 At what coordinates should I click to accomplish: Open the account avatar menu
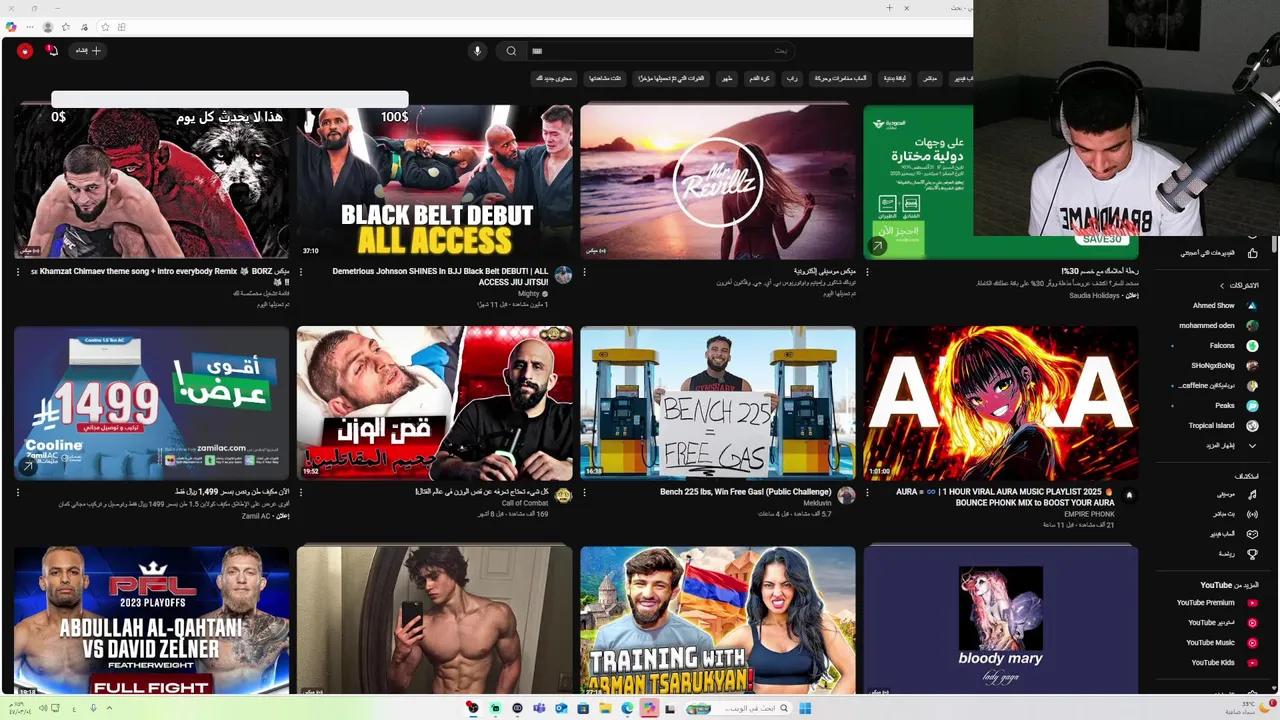24,50
